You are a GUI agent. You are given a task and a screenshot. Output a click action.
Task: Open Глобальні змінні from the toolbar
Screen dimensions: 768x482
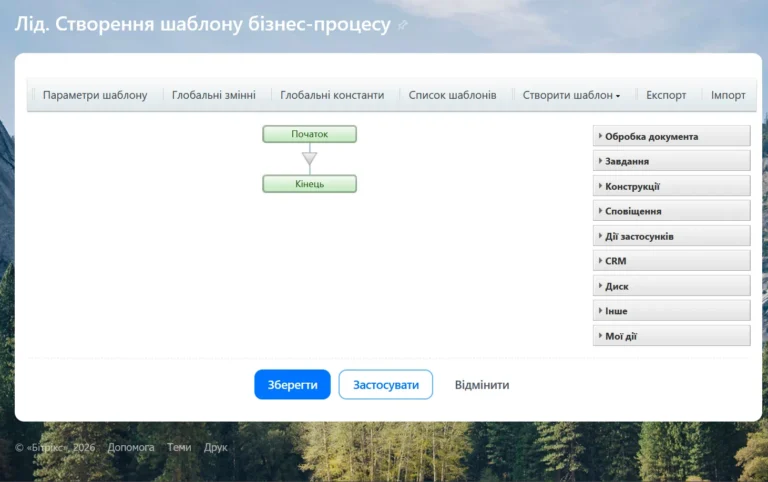click(214, 95)
